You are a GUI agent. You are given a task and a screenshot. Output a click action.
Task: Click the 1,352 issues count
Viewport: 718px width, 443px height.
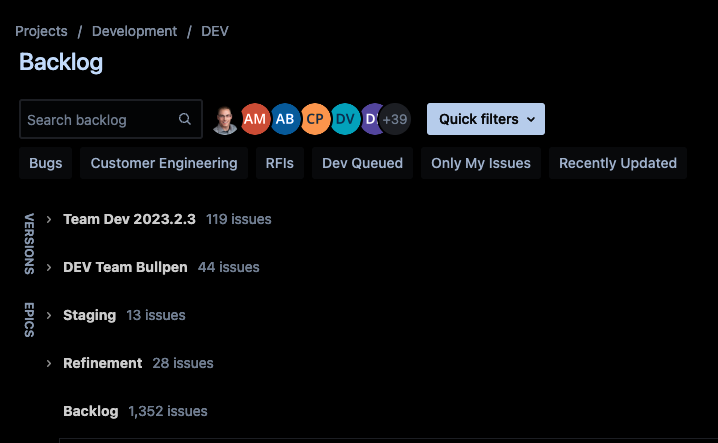(168, 411)
